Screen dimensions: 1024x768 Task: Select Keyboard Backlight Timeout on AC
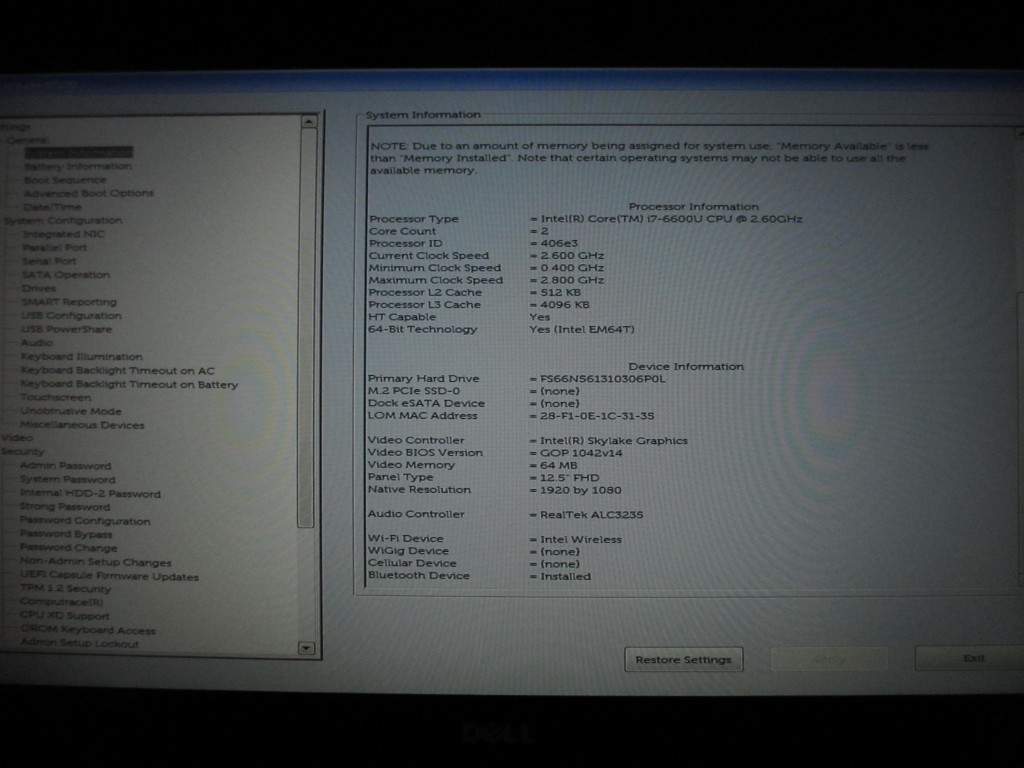tap(118, 370)
